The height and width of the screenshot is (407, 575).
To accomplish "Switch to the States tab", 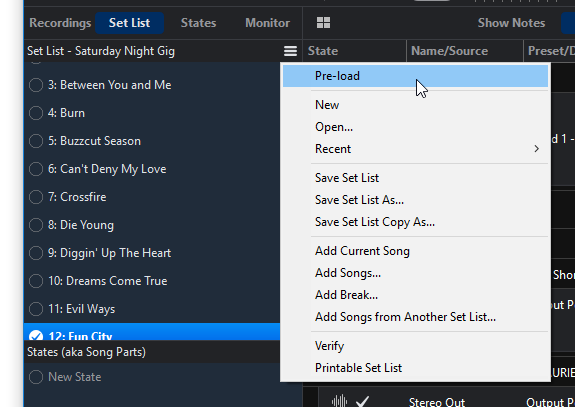I will pos(198,23).
